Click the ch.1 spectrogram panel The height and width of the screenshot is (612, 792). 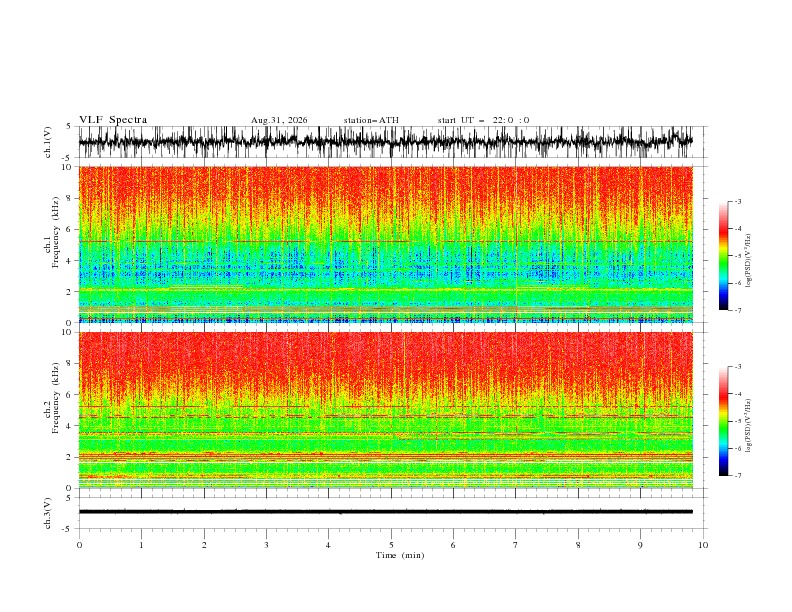(385, 244)
